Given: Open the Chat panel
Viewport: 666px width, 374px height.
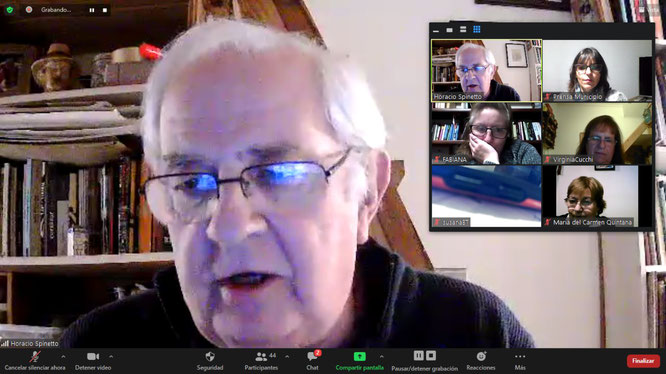Looking at the screenshot, I should tap(313, 361).
